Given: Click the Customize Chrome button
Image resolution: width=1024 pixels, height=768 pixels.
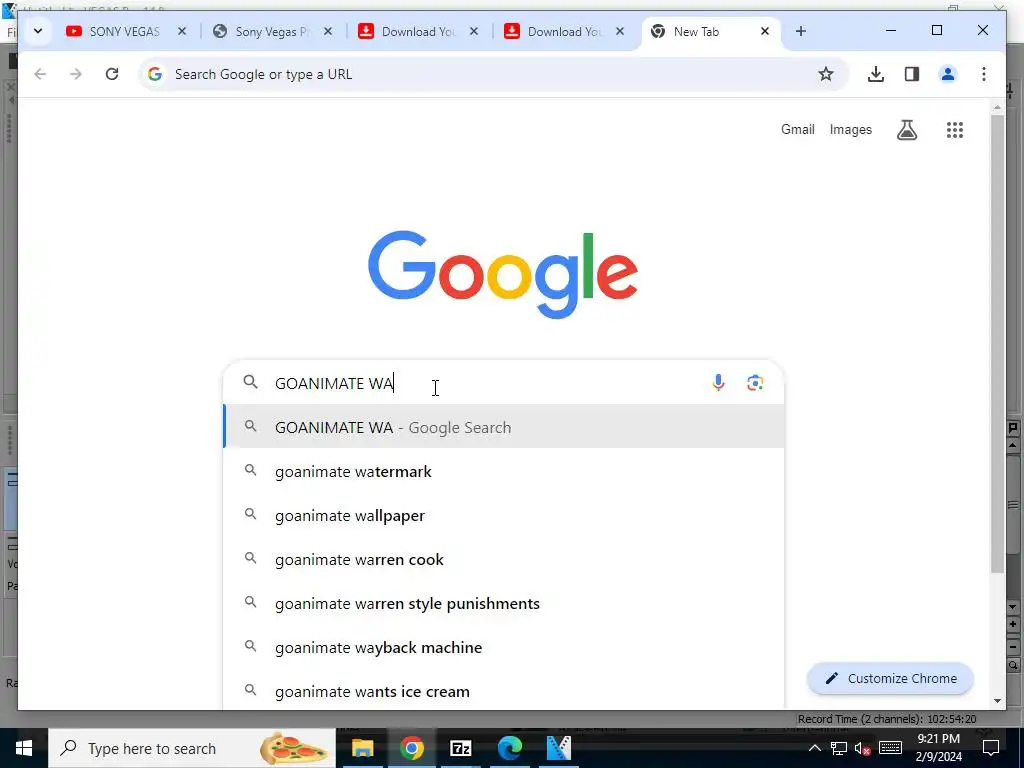Looking at the screenshot, I should pyautogui.click(x=890, y=679).
